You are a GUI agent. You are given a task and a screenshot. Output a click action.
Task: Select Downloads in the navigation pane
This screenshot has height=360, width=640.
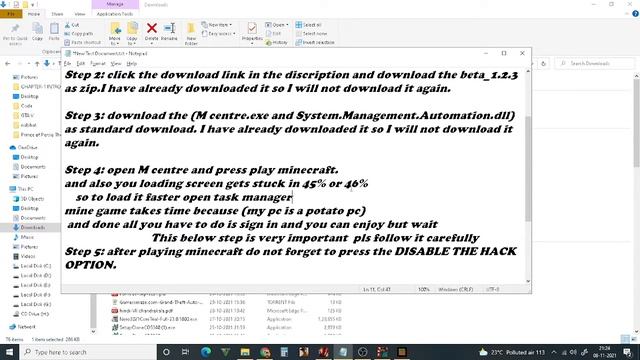pos(29,228)
